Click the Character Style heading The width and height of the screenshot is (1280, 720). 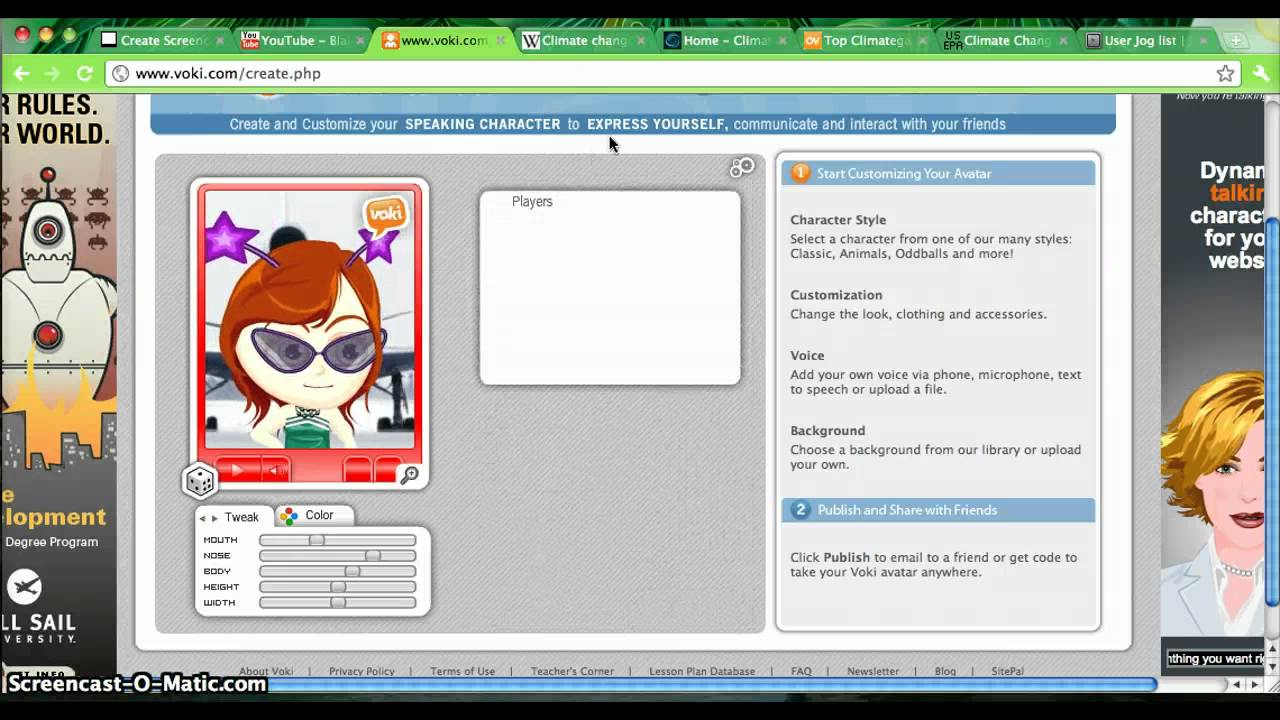tap(838, 220)
